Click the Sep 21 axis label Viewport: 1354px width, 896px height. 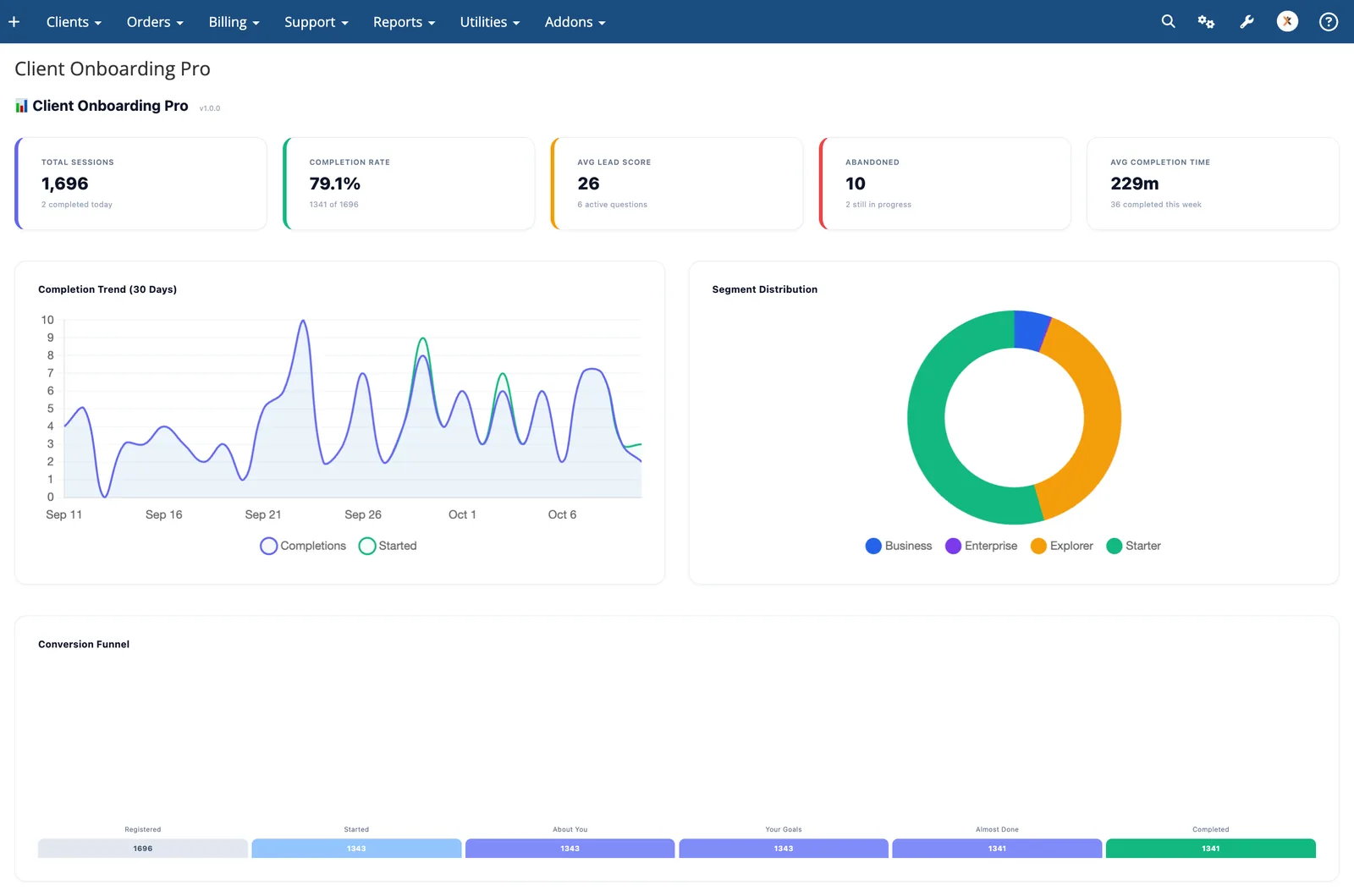(x=263, y=514)
